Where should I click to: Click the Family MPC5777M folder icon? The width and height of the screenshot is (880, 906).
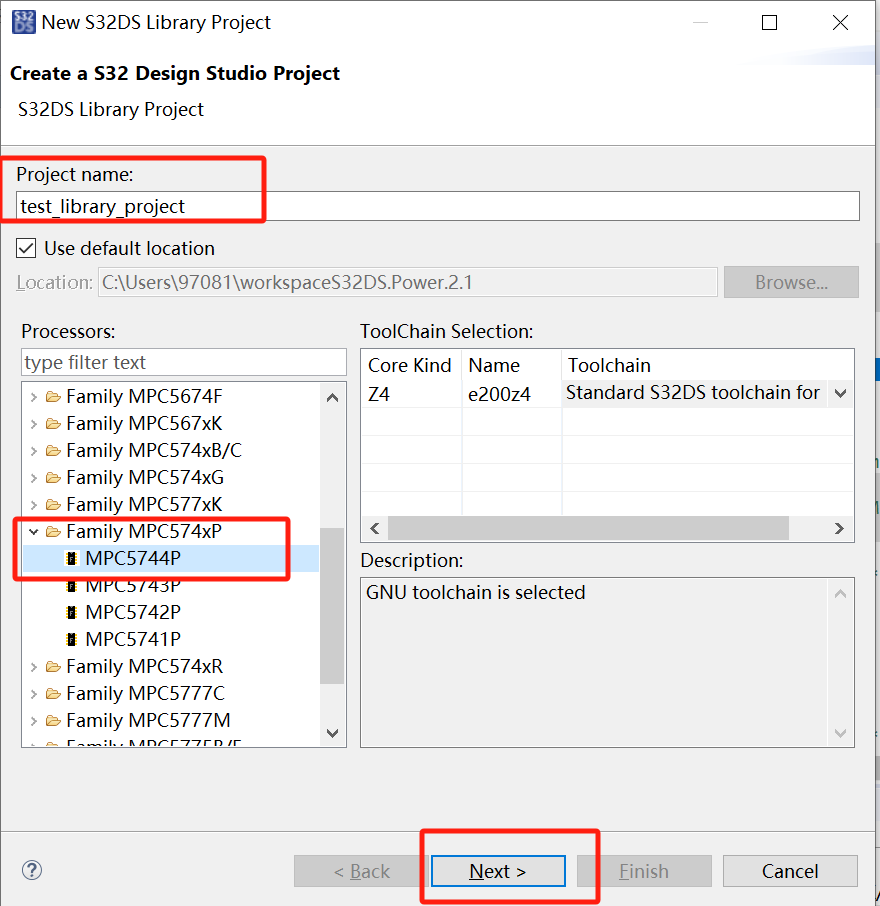tap(53, 721)
